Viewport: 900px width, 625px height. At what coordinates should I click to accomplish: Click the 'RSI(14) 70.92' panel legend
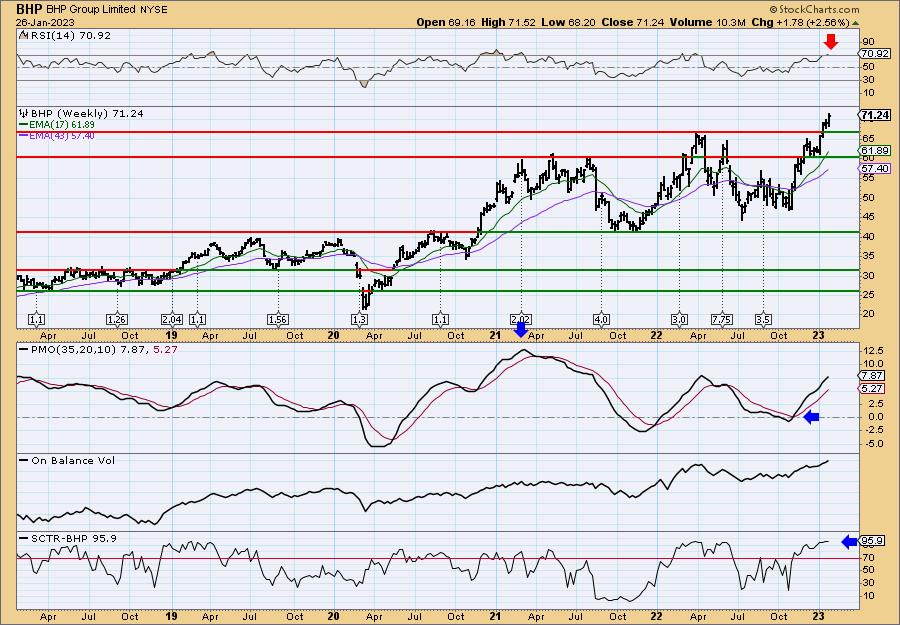tap(69, 35)
